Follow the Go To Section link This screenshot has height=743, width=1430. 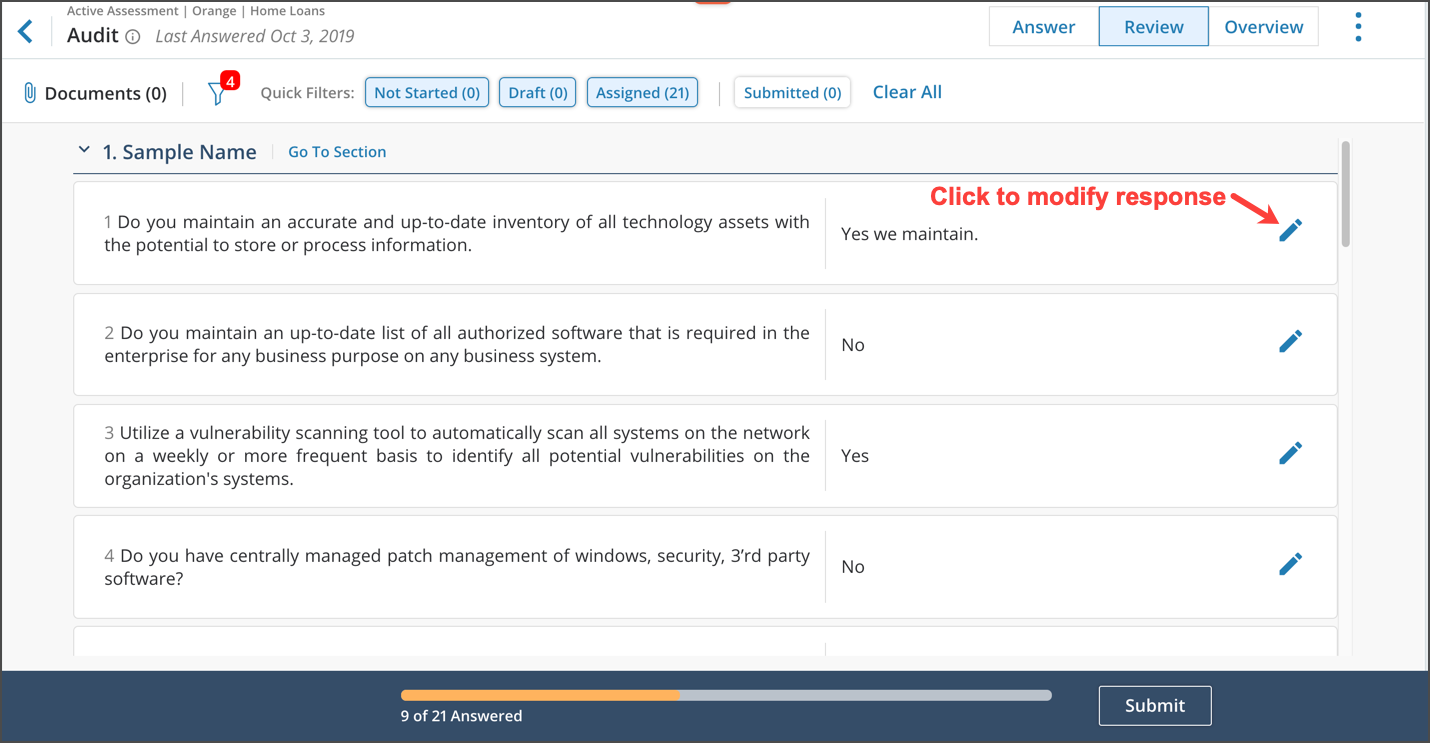(x=337, y=152)
